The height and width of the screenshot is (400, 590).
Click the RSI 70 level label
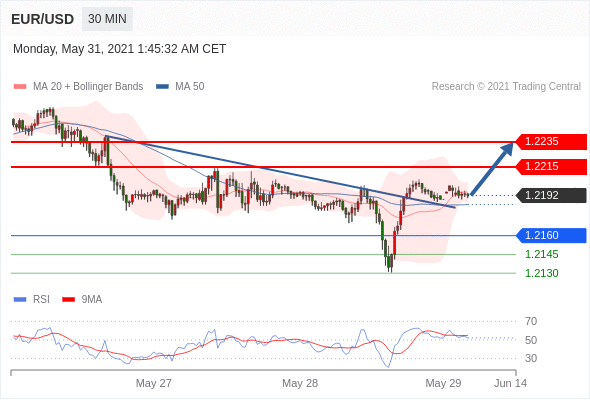(531, 321)
